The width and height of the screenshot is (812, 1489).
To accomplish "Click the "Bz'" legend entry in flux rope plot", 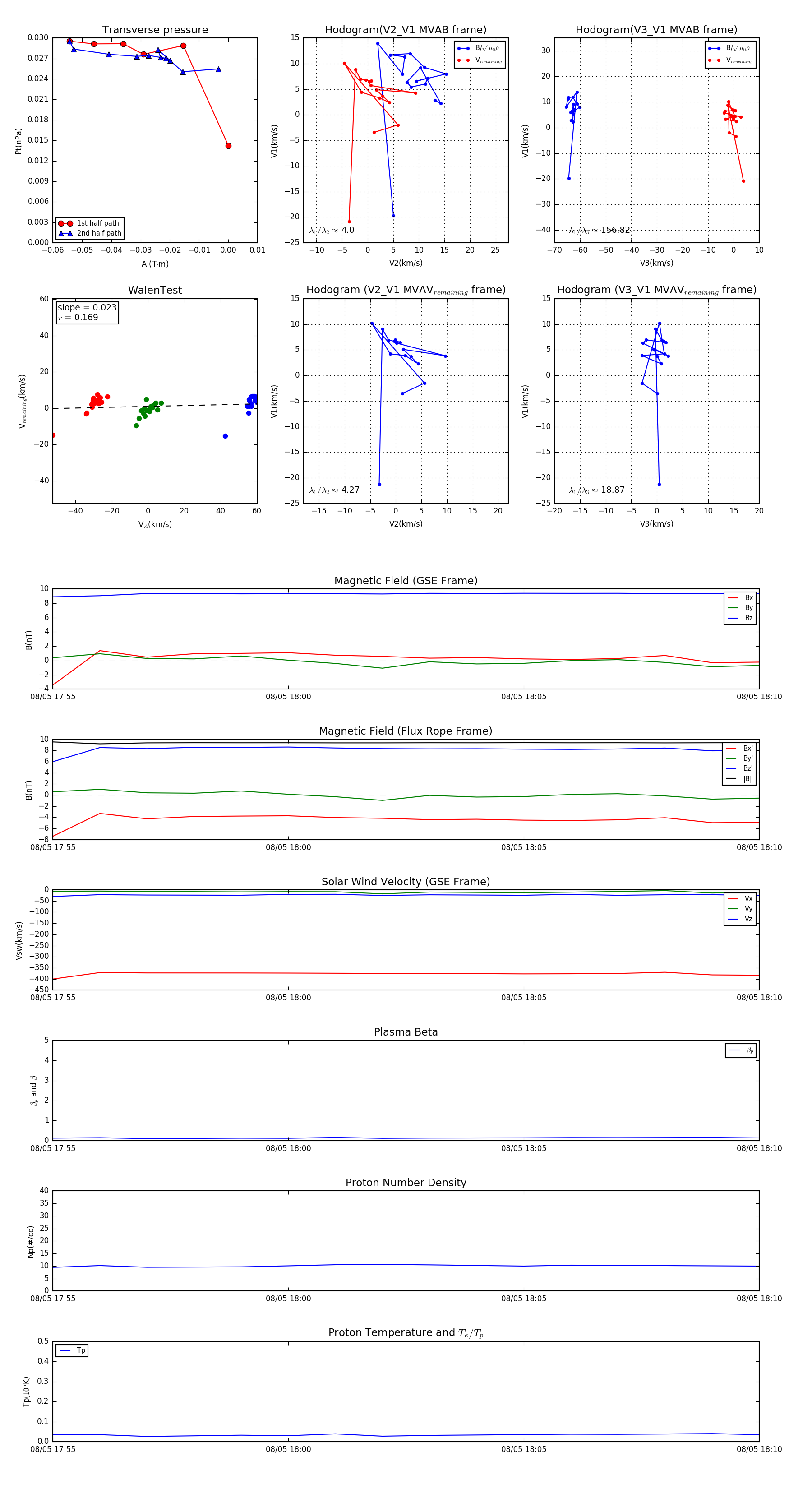I will (x=740, y=769).
